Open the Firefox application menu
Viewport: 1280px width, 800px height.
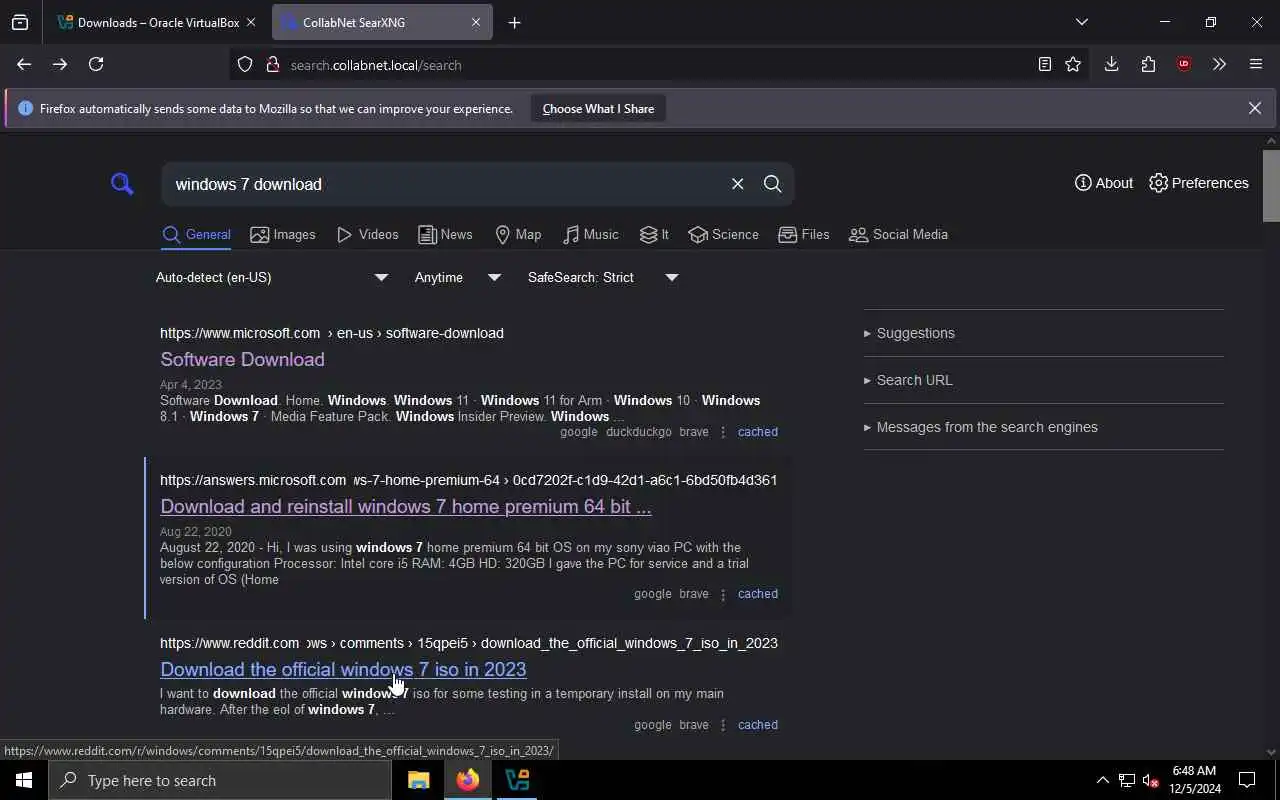1256,64
